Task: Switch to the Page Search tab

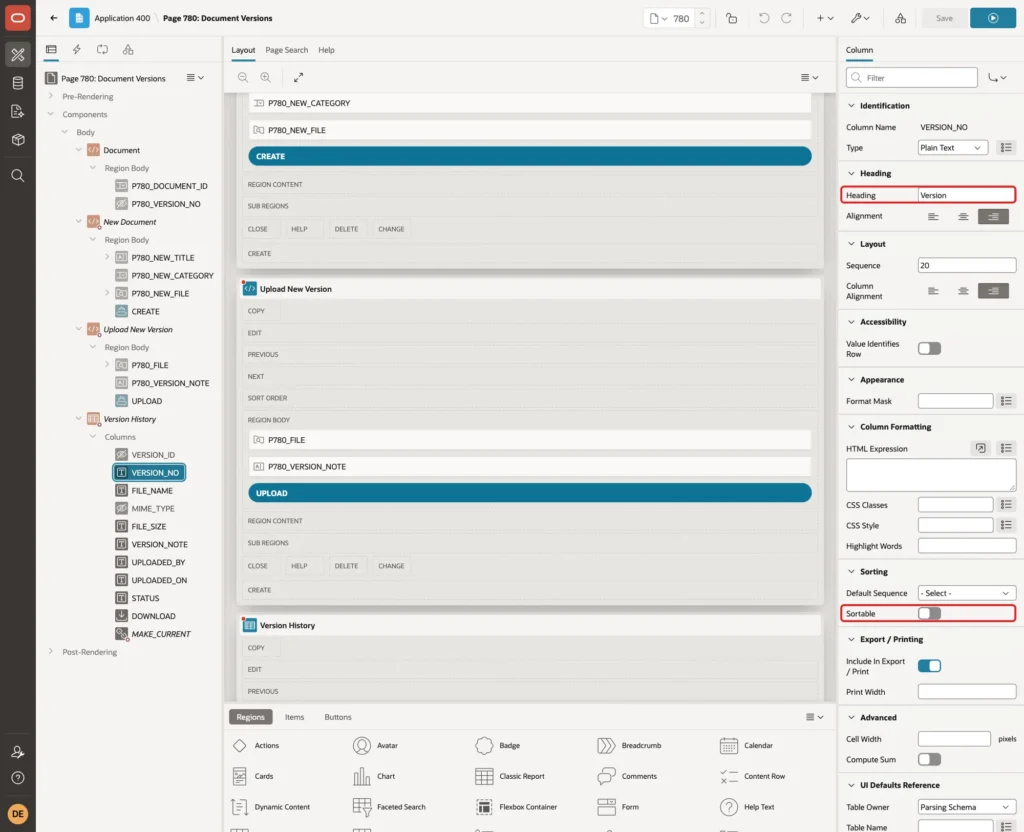Action: point(286,50)
